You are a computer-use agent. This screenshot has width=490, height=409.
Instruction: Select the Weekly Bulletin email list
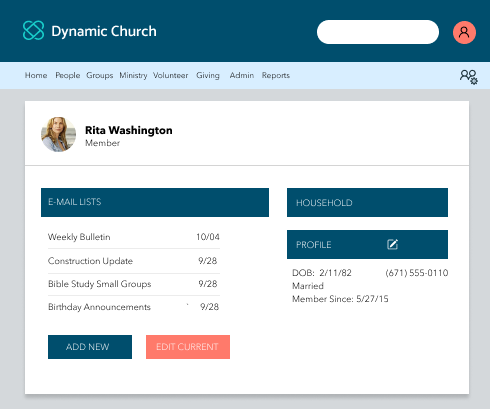point(134,237)
